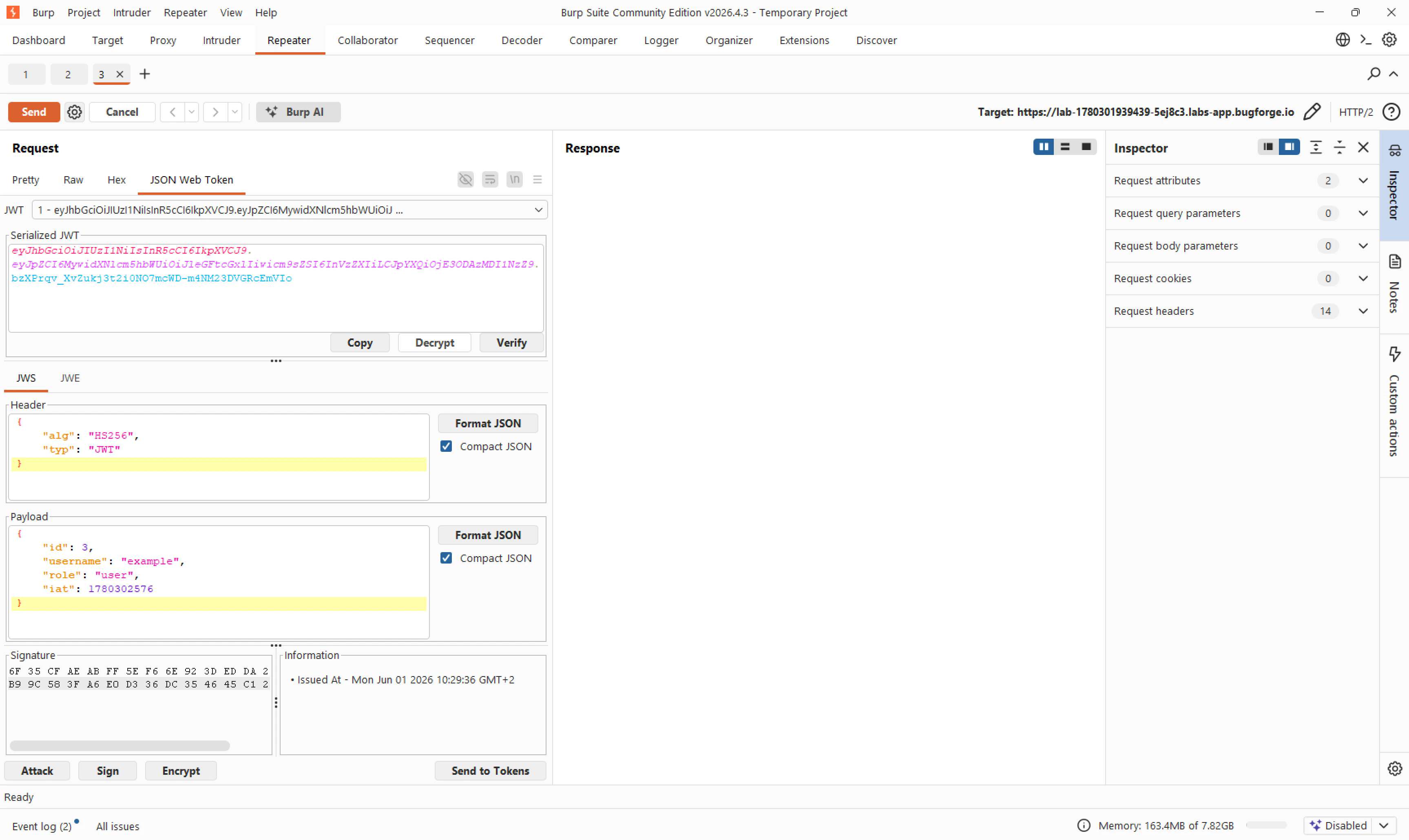Set response layout to top-bottom split view
1409x840 pixels.
(1065, 147)
